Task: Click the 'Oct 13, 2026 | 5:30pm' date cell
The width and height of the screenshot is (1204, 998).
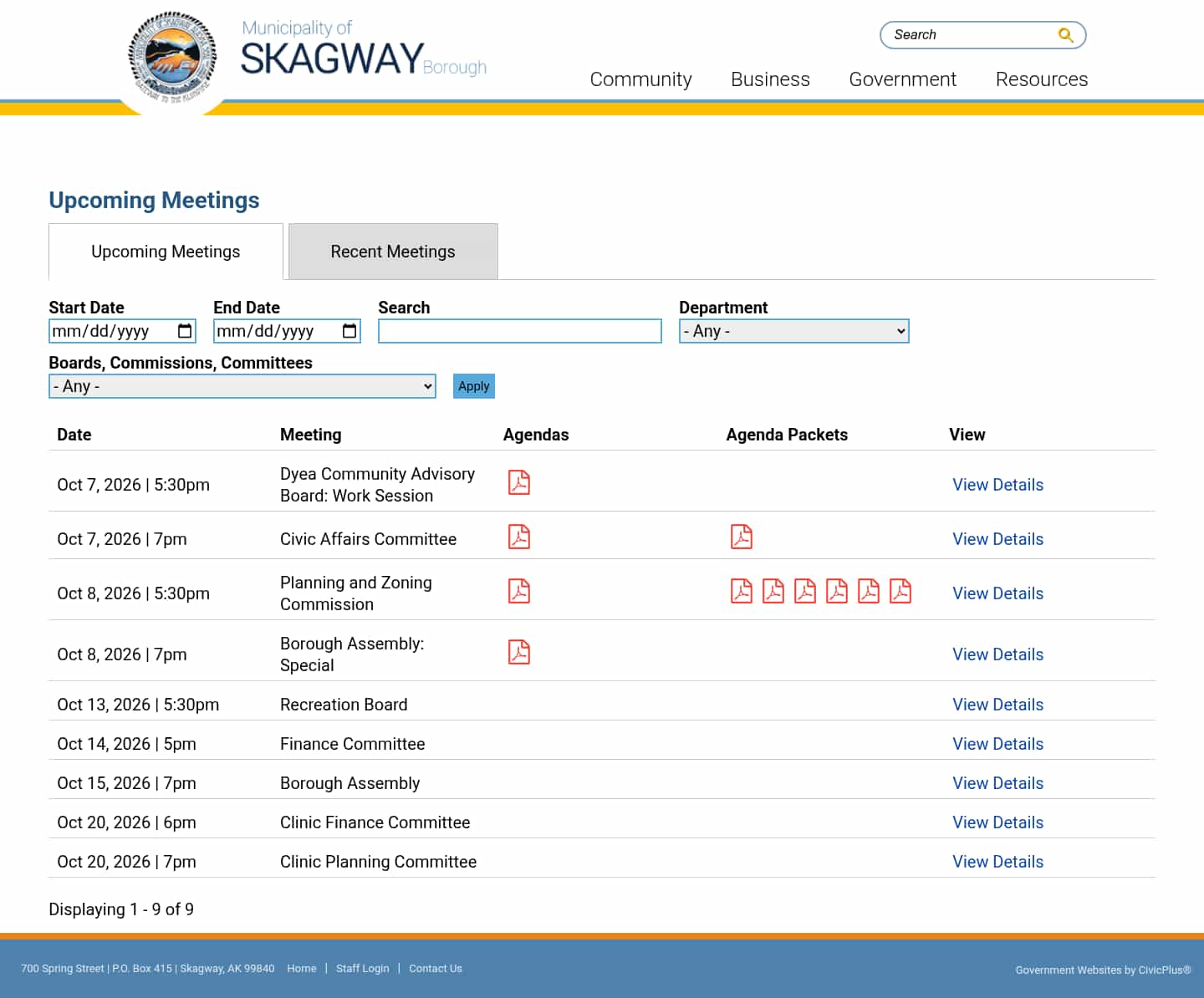Action: coord(138,705)
